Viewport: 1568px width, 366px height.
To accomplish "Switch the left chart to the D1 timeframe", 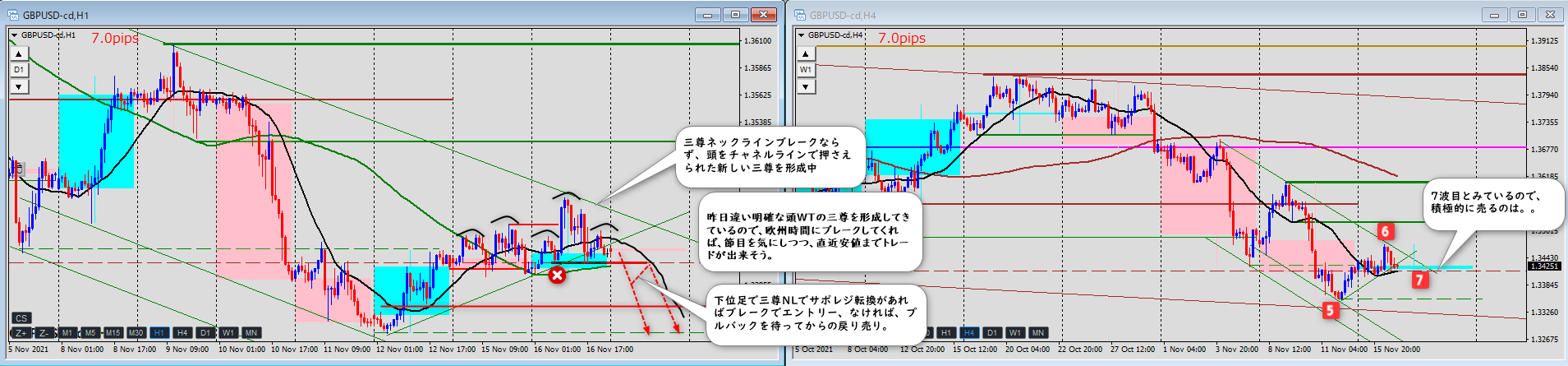I will [x=205, y=333].
